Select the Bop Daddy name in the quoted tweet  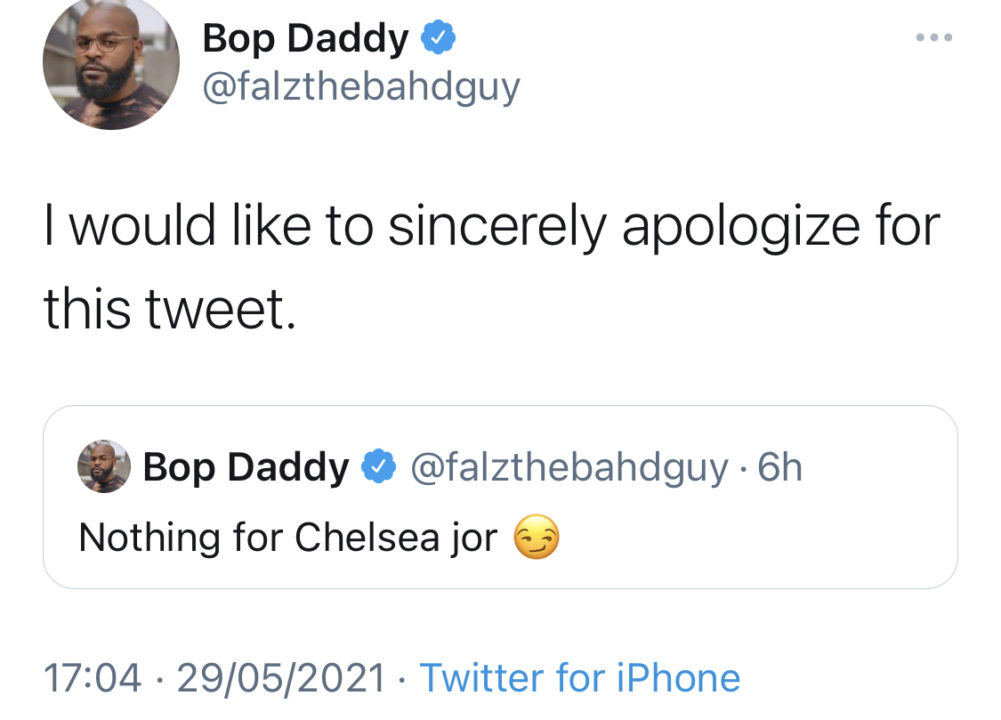click(246, 467)
